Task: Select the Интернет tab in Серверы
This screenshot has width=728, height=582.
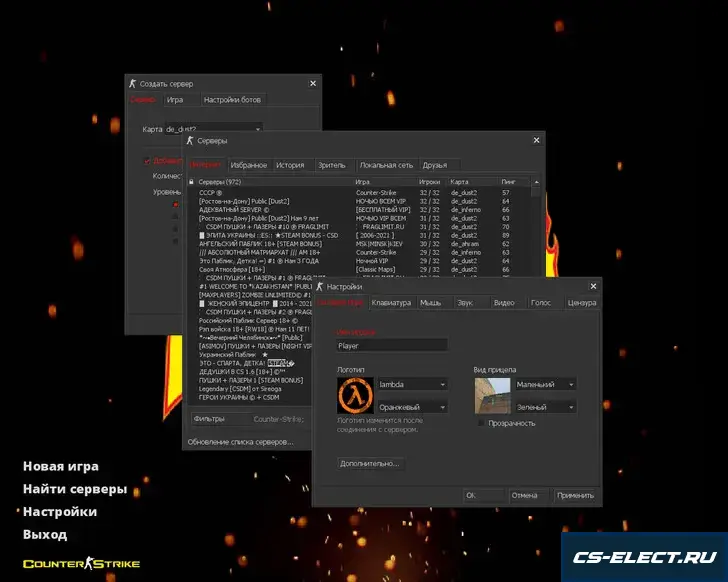Action: click(x=205, y=165)
